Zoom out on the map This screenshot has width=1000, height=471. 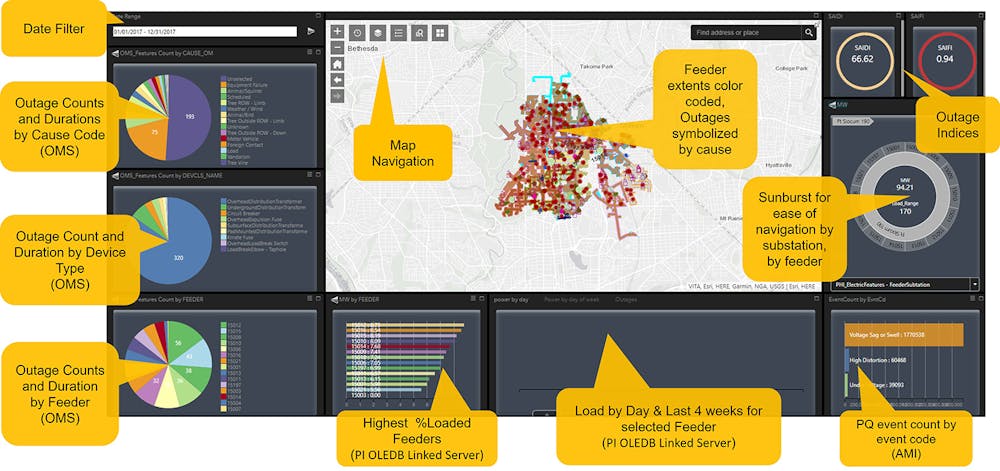(x=337, y=47)
